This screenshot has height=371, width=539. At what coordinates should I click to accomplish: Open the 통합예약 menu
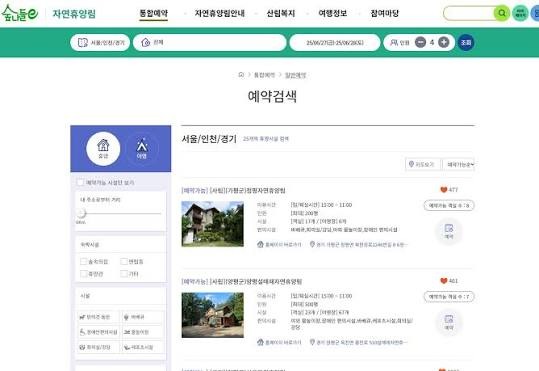(153, 13)
